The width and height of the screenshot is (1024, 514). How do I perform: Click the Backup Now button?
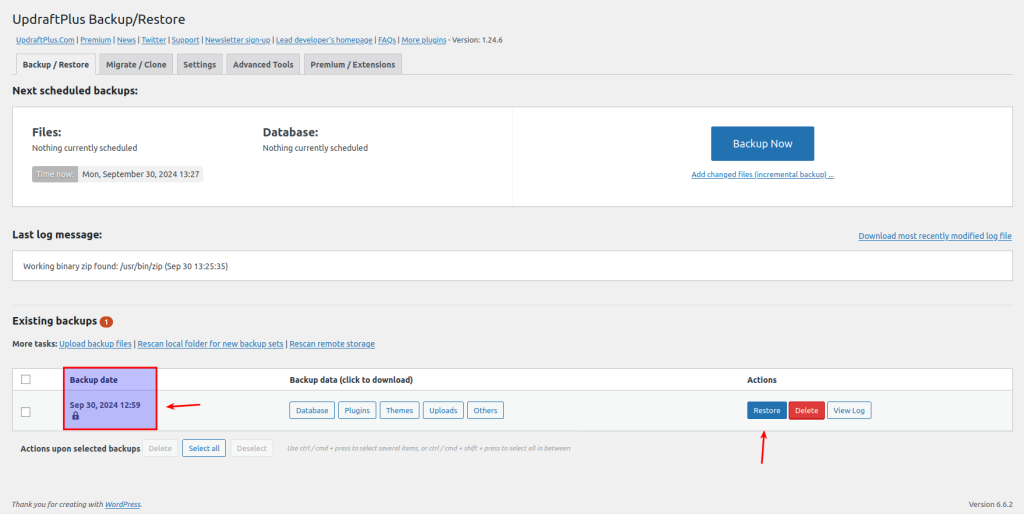coord(762,144)
